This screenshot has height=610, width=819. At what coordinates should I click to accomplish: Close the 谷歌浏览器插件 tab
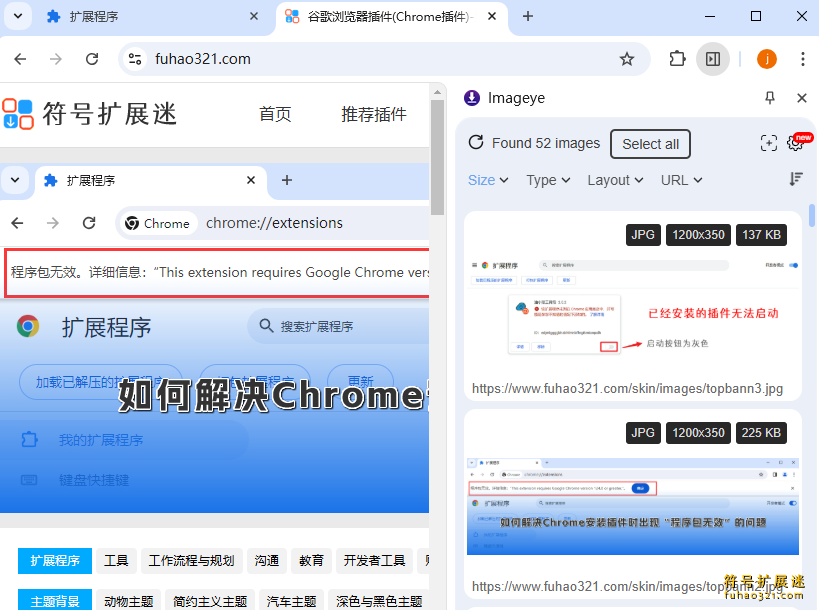click(492, 16)
